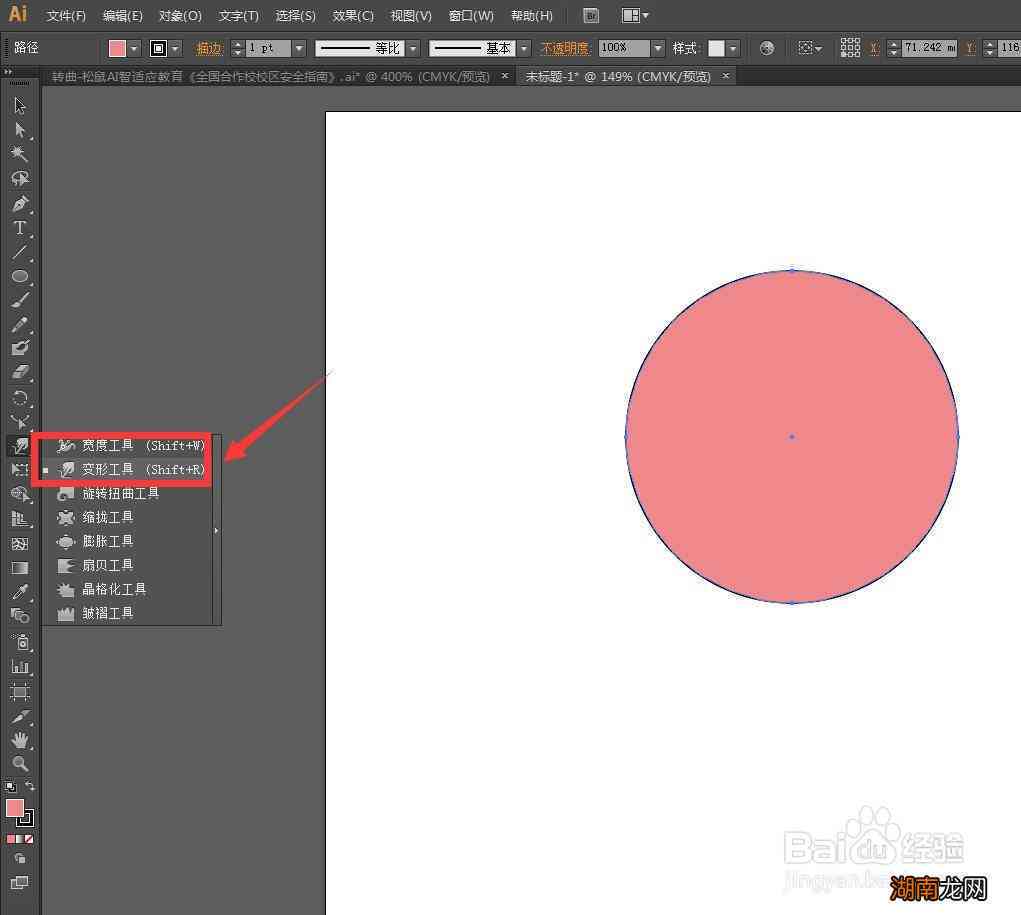1021x915 pixels.
Task: Open fill color dropdown in control bar
Action: tap(133, 48)
